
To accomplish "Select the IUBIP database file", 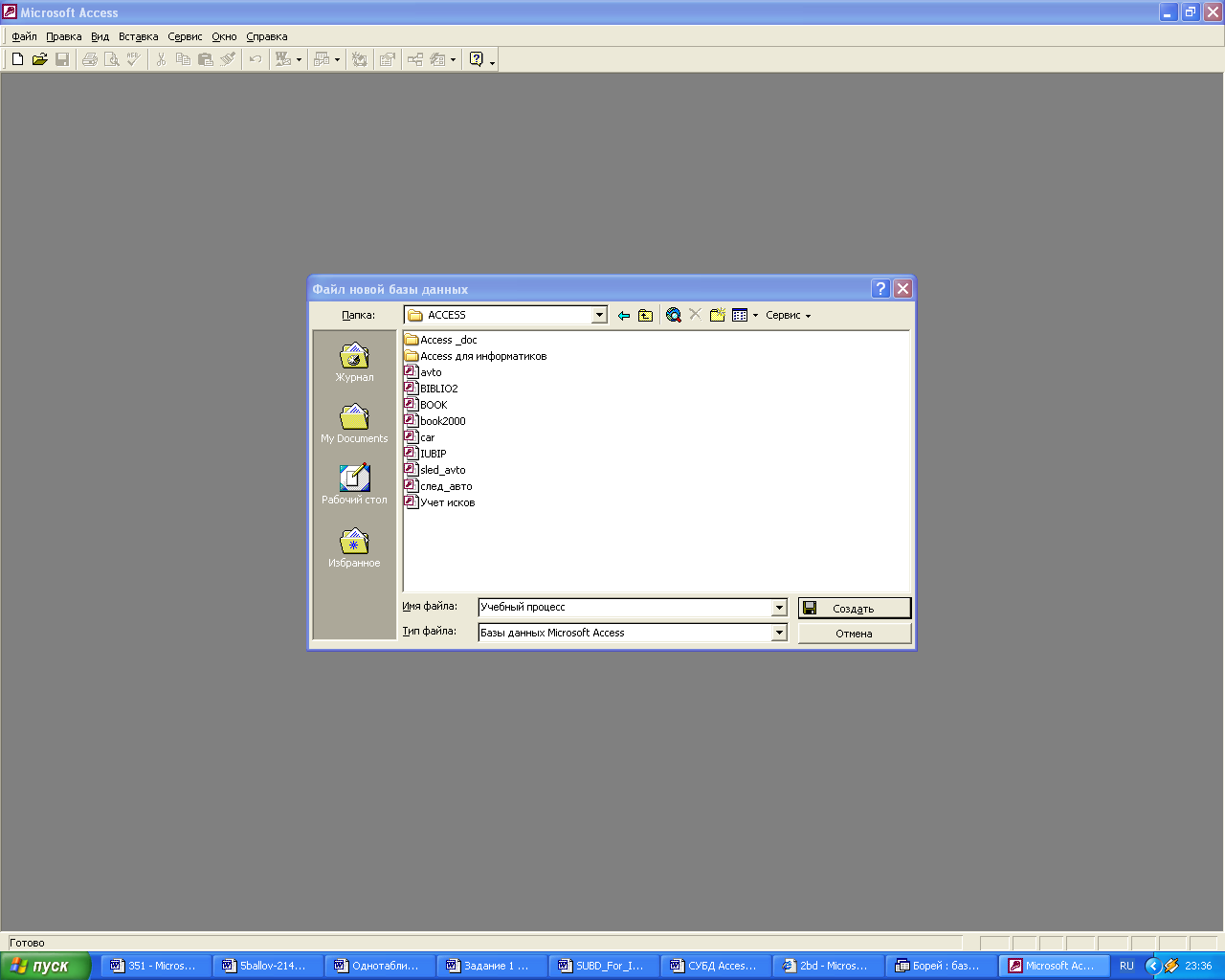I will [x=425, y=454].
